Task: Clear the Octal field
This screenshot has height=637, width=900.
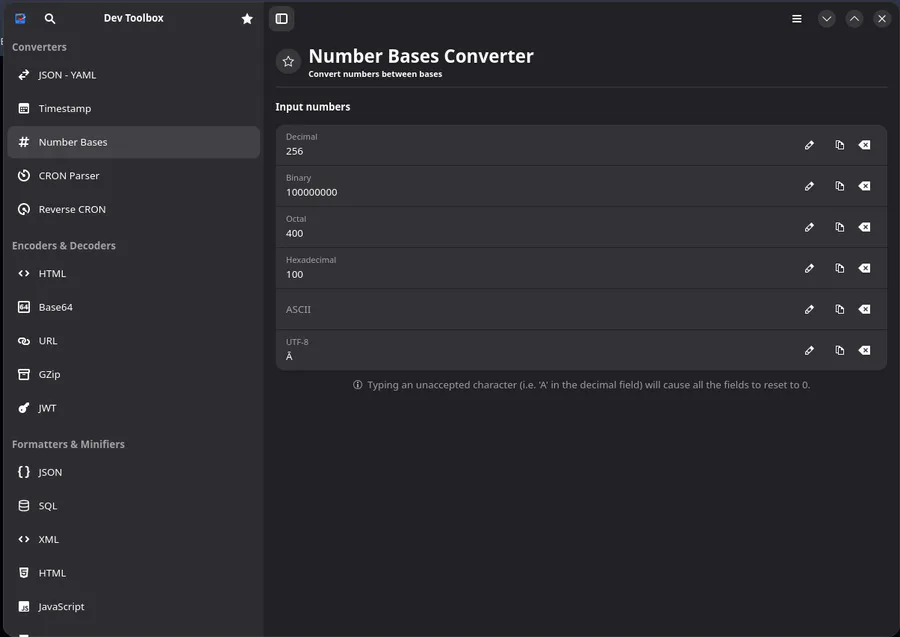Action: coord(865,227)
